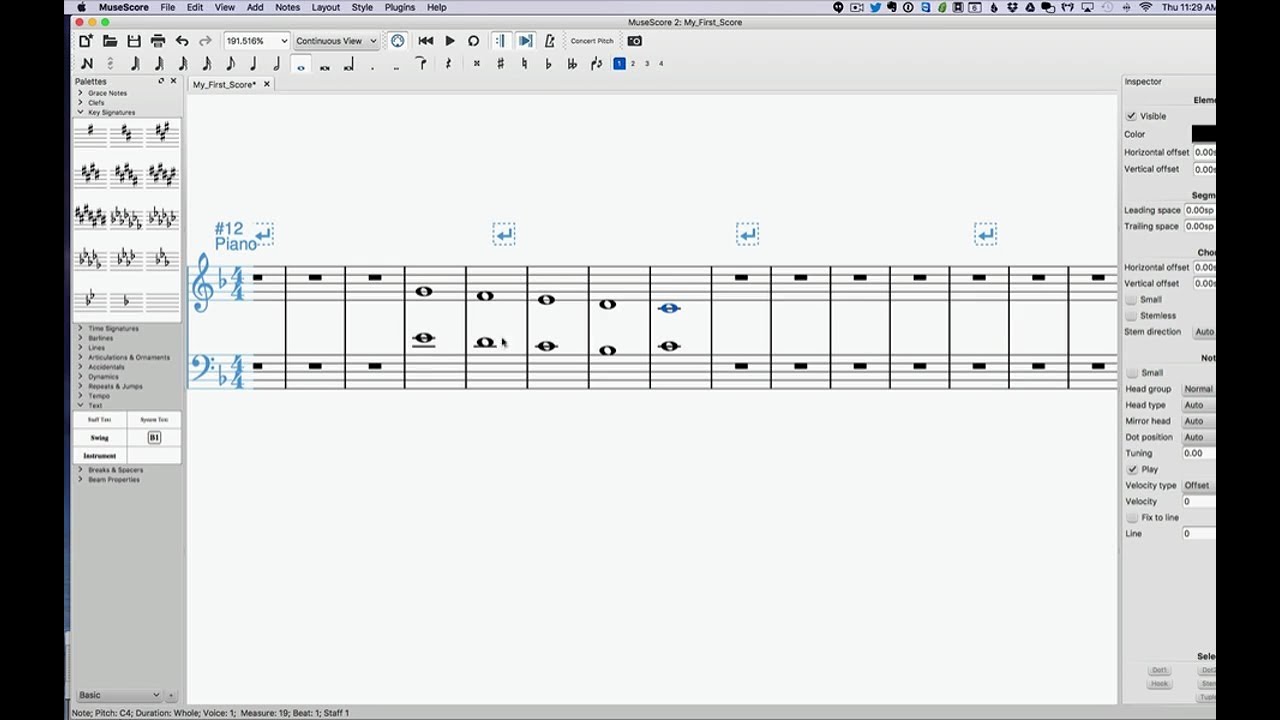1280x720 pixels.
Task: Toggle Concert Pitch button
Action: point(592,41)
